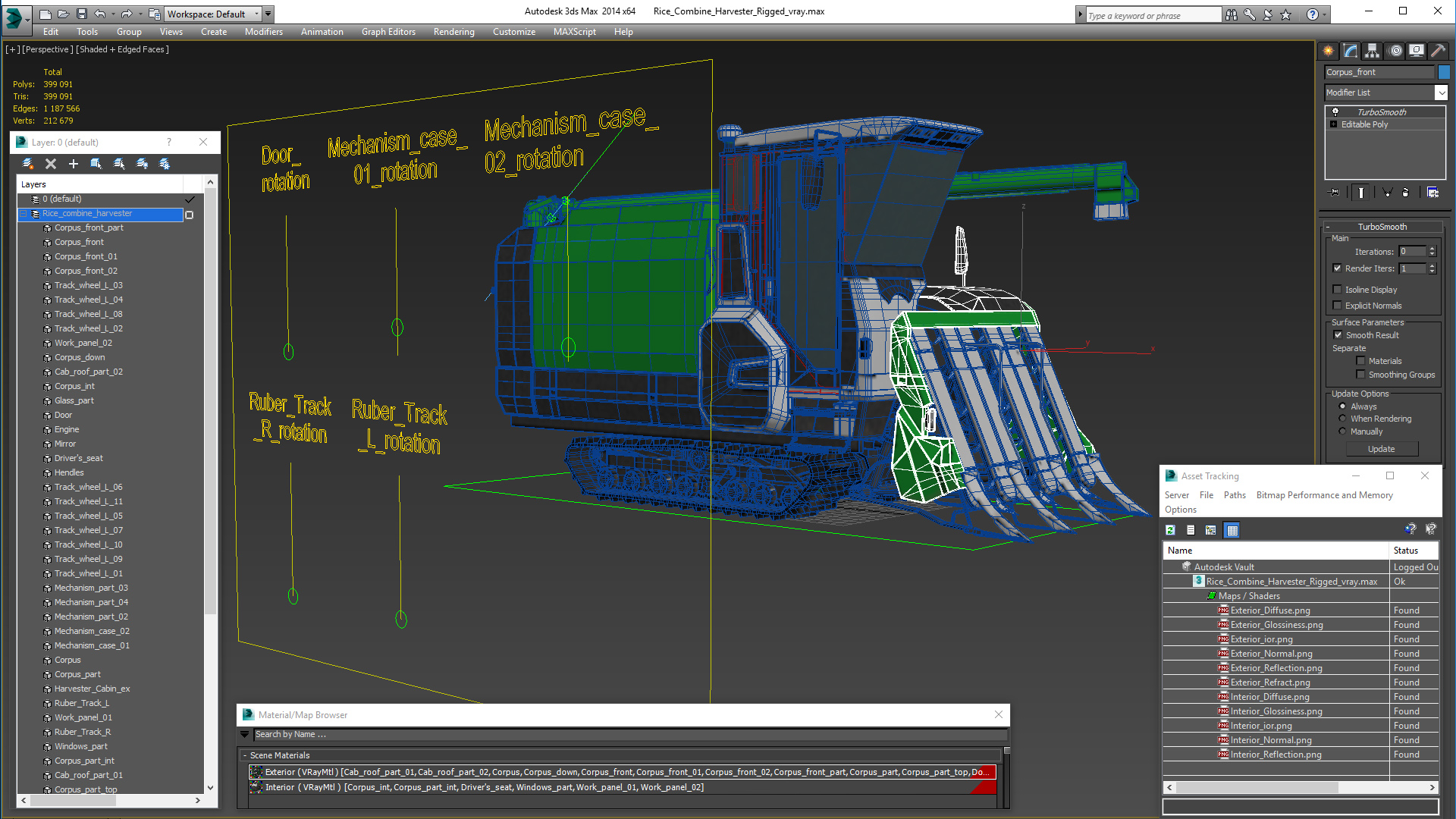Image resolution: width=1456 pixels, height=819 pixels.
Task: Click the Update button in TurboSmooth
Action: (x=1381, y=449)
